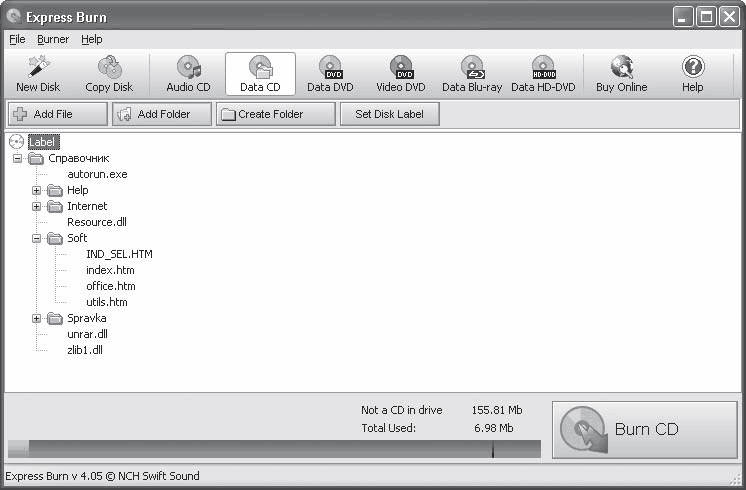The height and width of the screenshot is (490, 746).
Task: Open the File menu
Action: coord(17,39)
